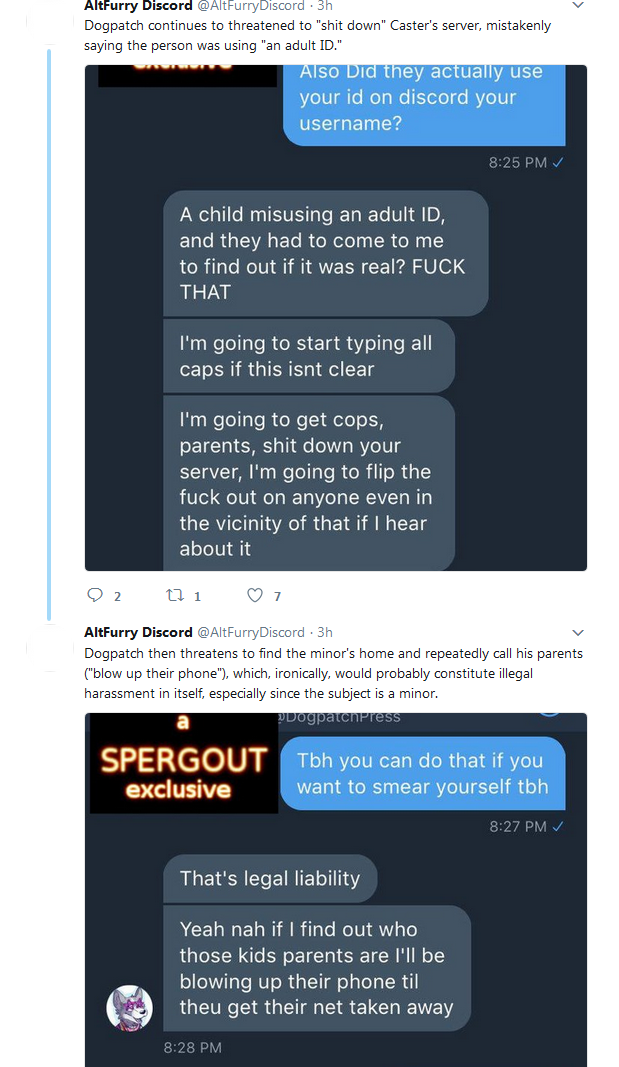Click @AltFurryDiscord handle on second tweet
Viewport: 619px width, 1067px height.
point(250,632)
